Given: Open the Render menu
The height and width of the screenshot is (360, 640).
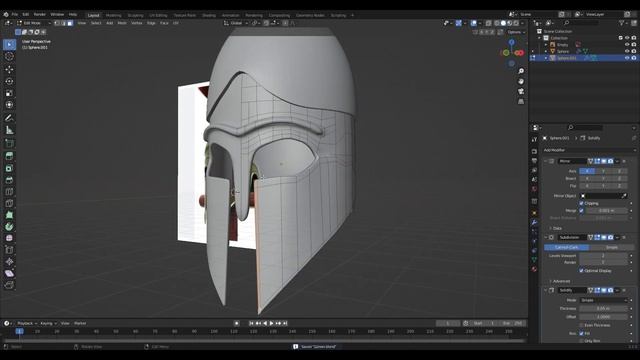Looking at the screenshot, I should 40,14.
